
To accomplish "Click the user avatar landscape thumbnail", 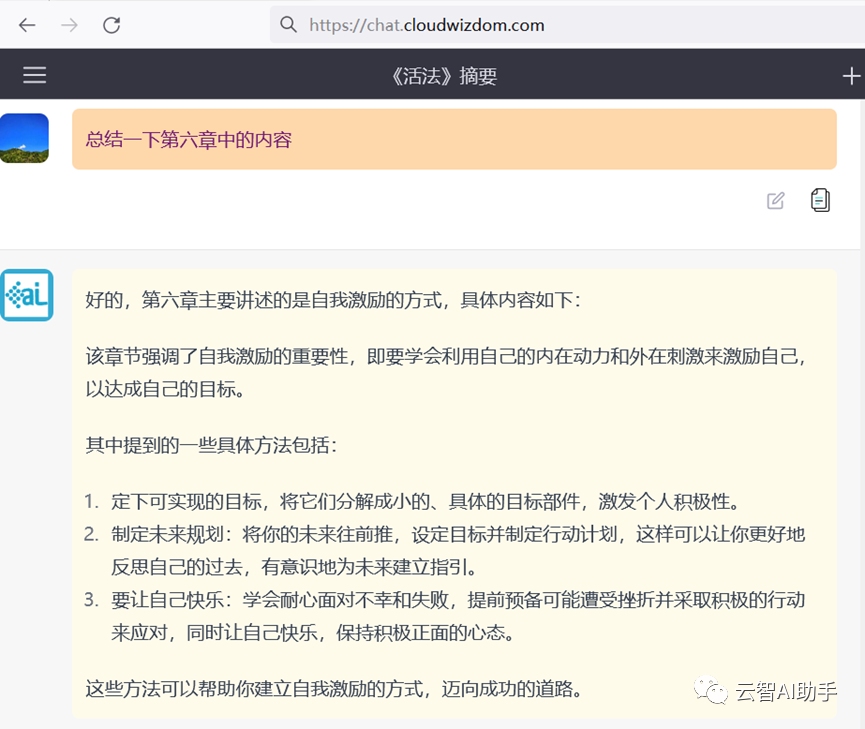I will click(x=24, y=138).
